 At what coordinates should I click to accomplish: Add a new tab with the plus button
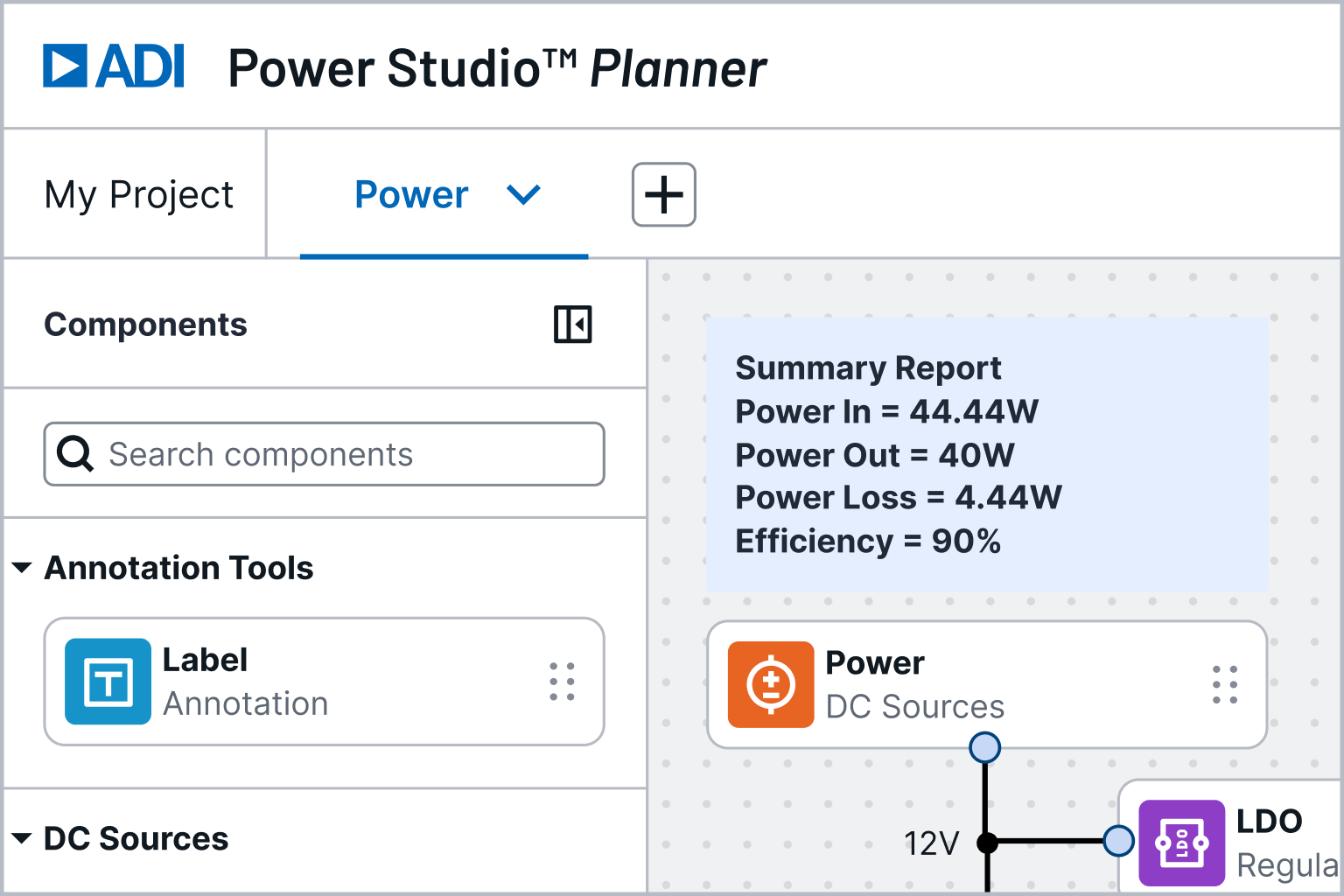[663, 194]
